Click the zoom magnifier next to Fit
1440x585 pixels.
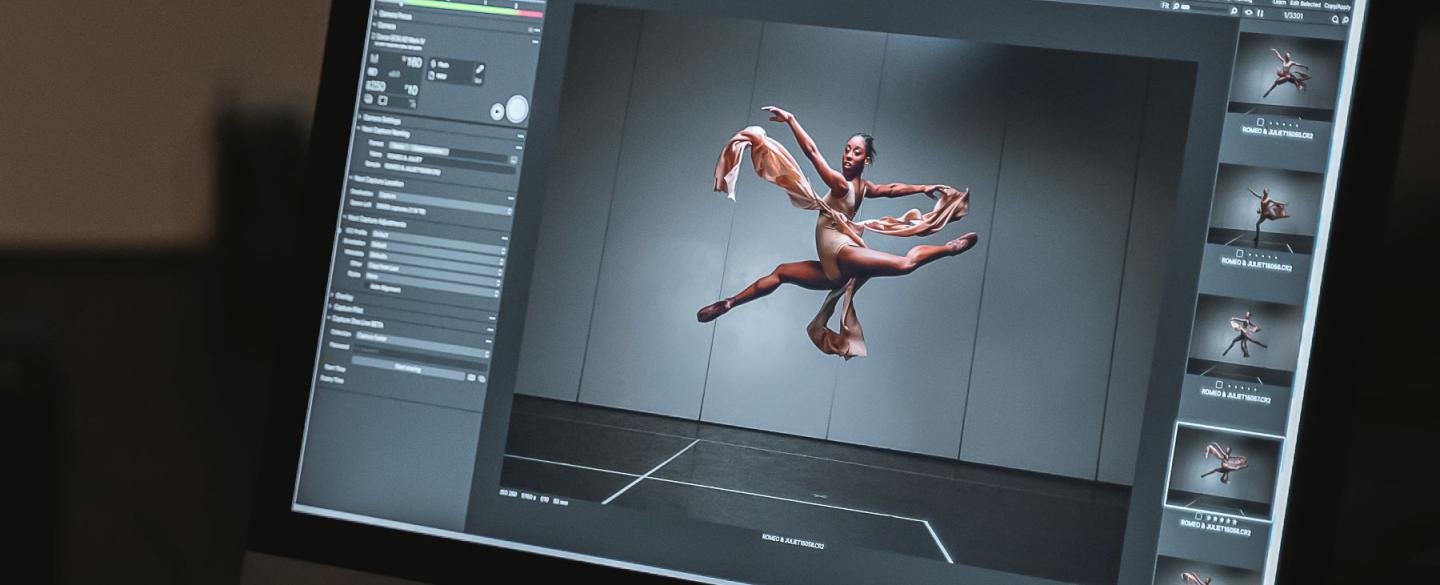[x=1176, y=7]
